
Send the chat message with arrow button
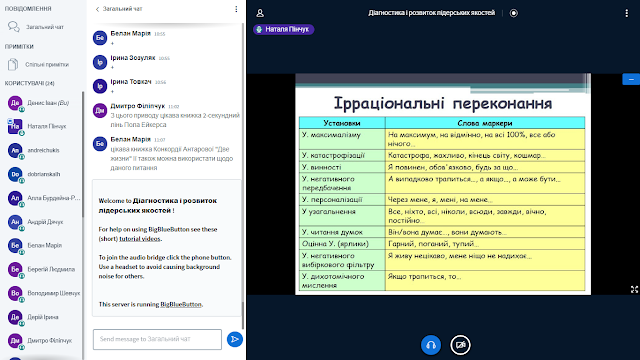(235, 339)
